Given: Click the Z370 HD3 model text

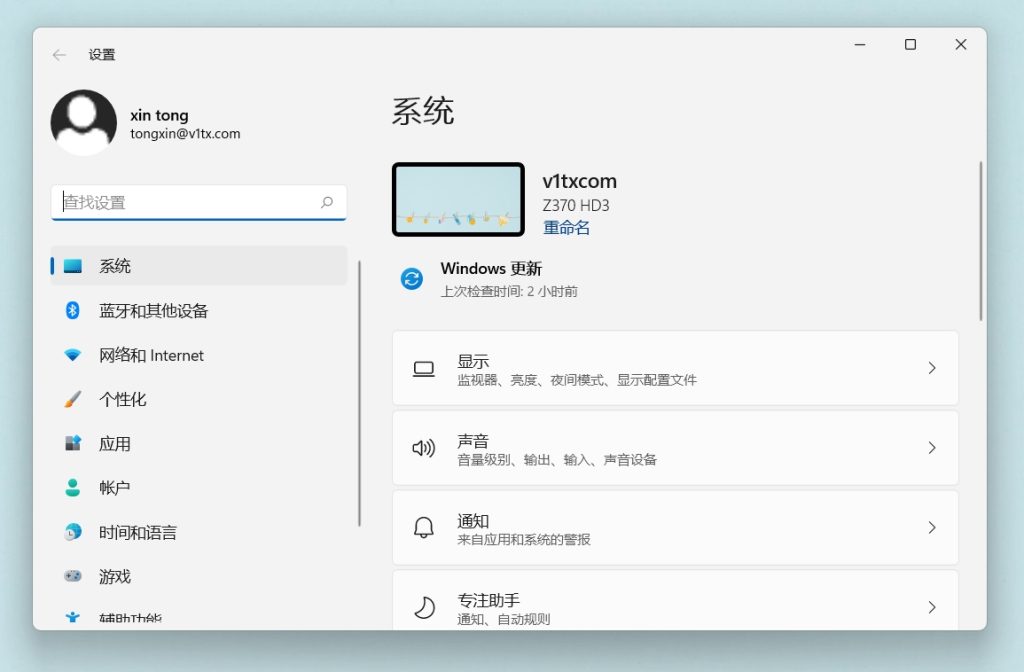Looking at the screenshot, I should (x=575, y=205).
